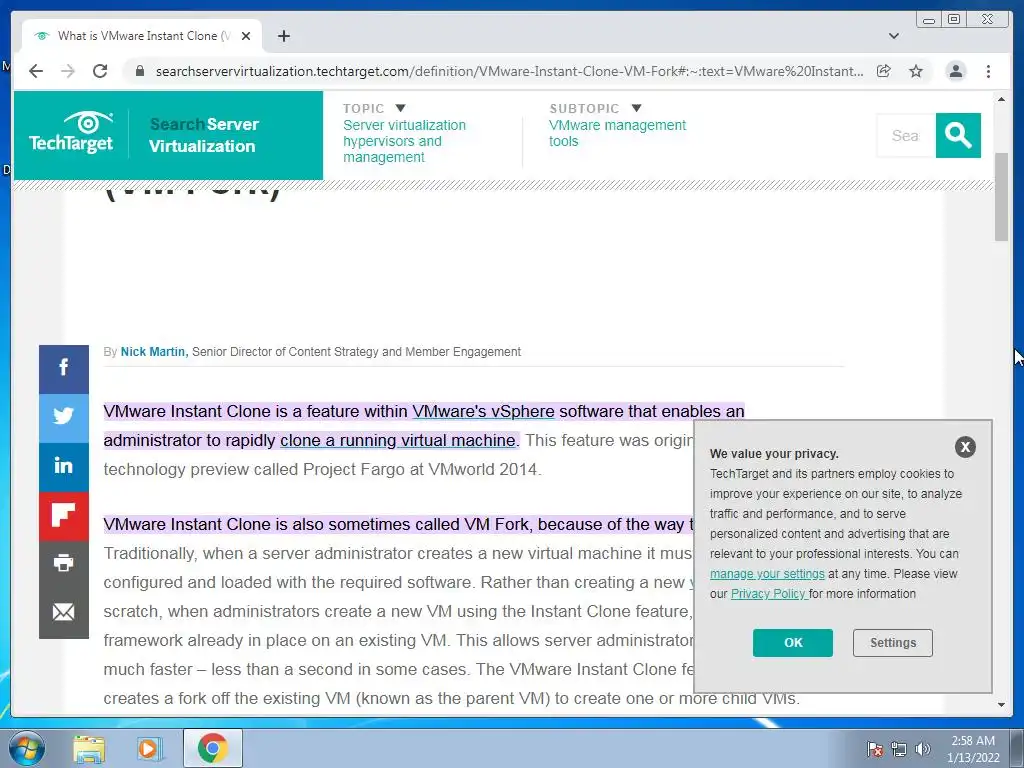Screen dimensions: 1024x768
Task: Click the TechTarget logo
Action: click(x=71, y=133)
